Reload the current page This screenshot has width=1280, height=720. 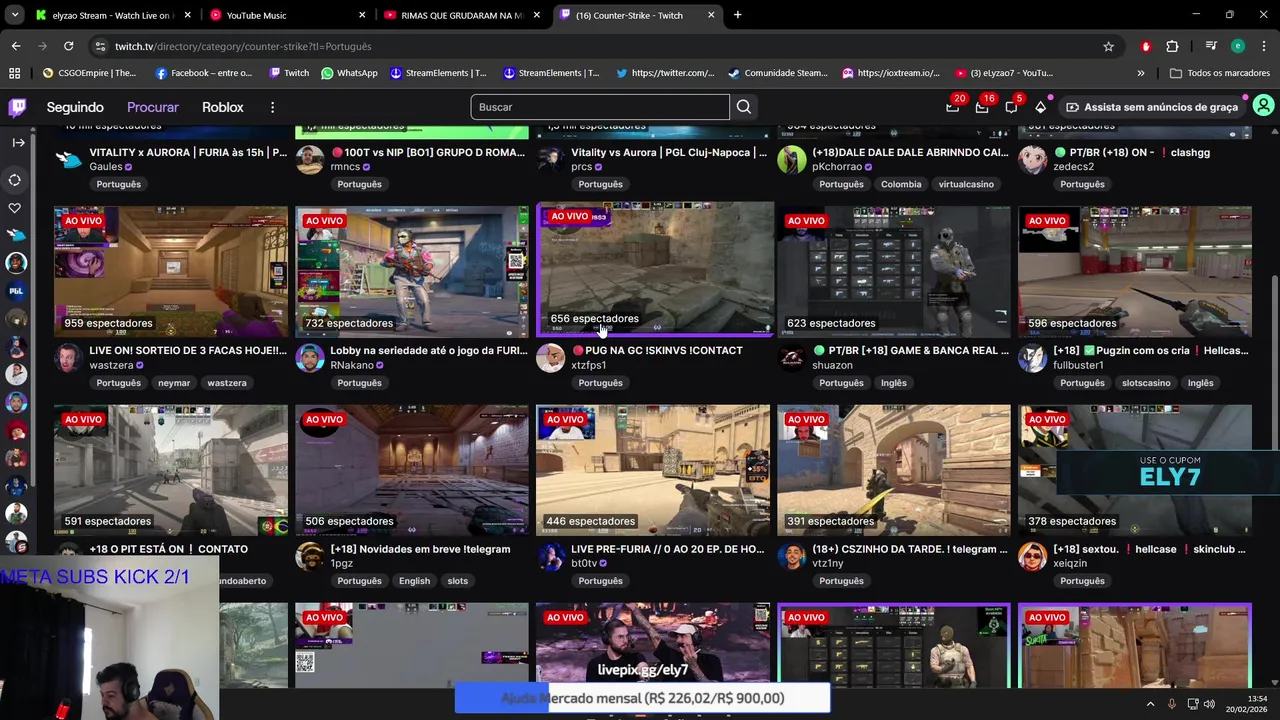(x=68, y=46)
